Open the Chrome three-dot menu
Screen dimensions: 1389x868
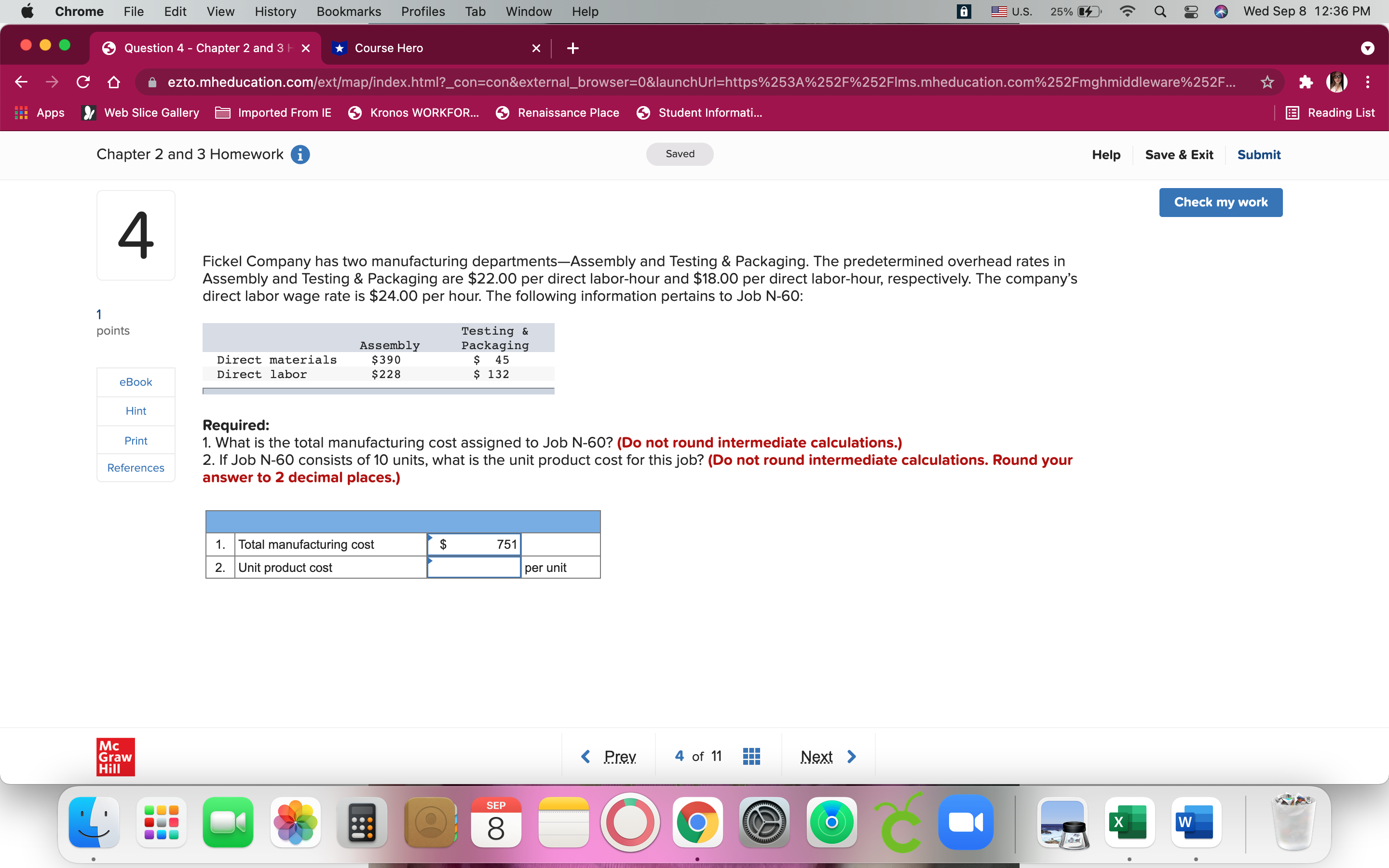pyautogui.click(x=1368, y=82)
